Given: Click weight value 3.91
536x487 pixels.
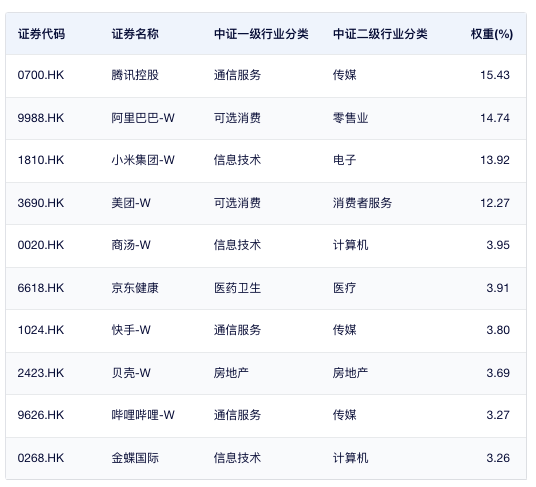Looking at the screenshot, I should [x=498, y=288].
